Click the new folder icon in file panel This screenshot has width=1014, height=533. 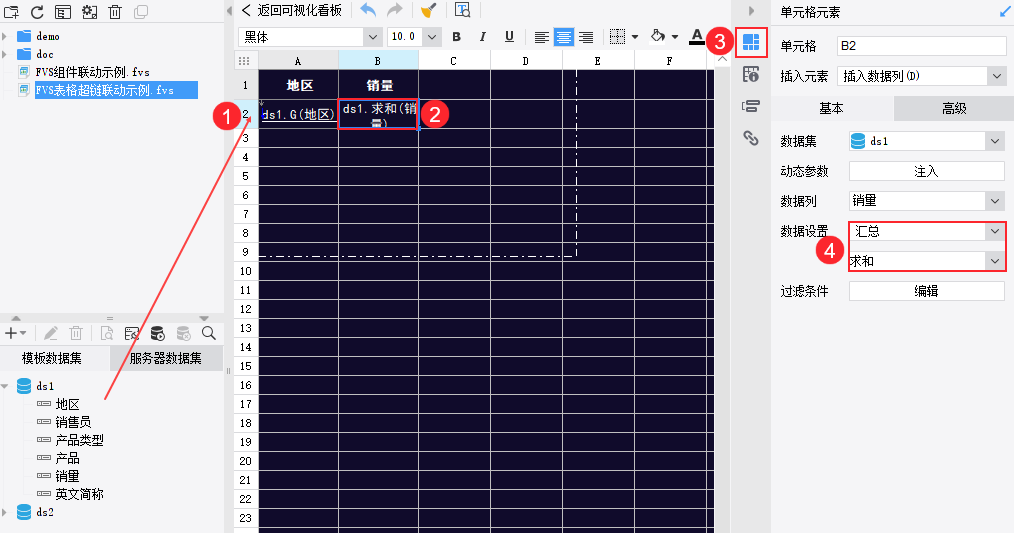(x=12, y=12)
